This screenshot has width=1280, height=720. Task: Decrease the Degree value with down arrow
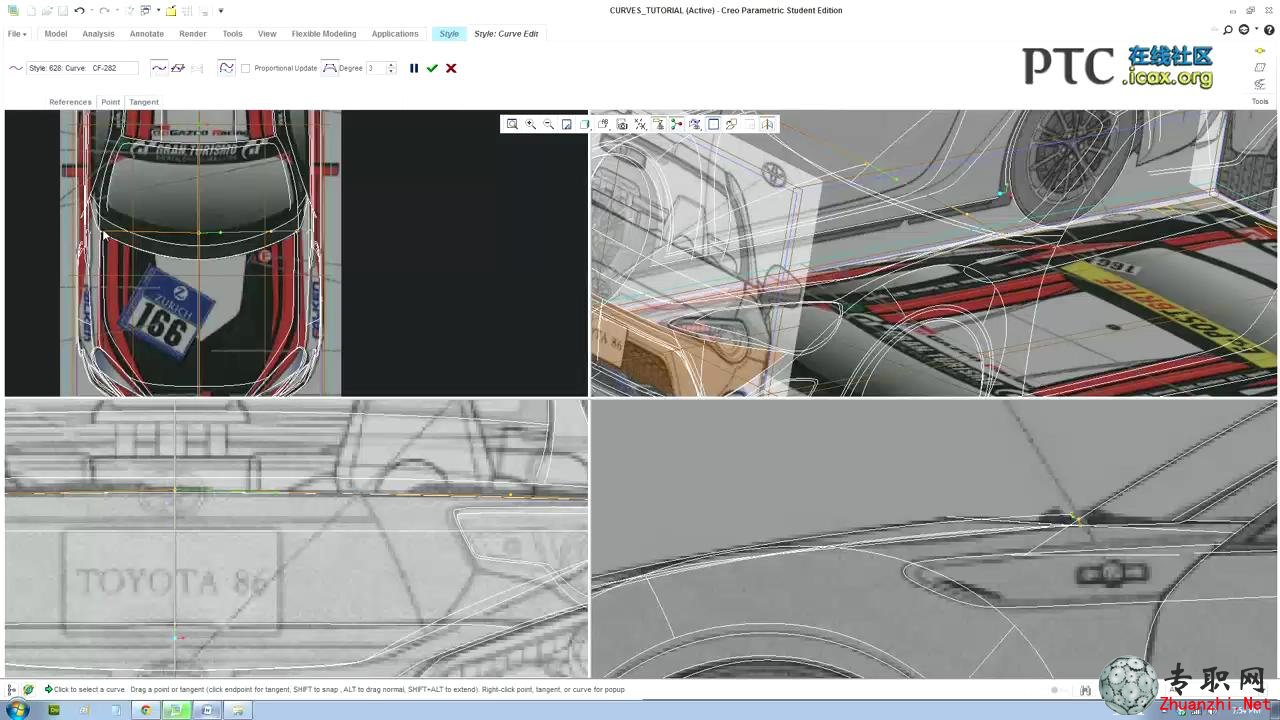coord(391,72)
